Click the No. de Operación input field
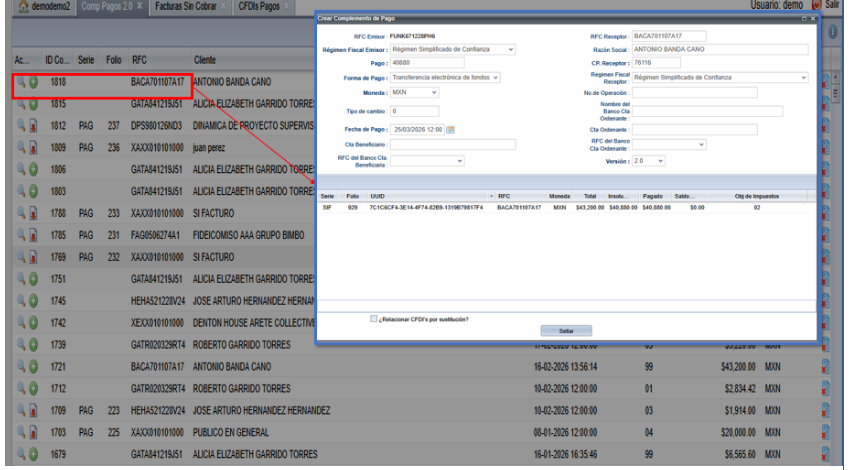The image size is (849, 470). [x=695, y=93]
